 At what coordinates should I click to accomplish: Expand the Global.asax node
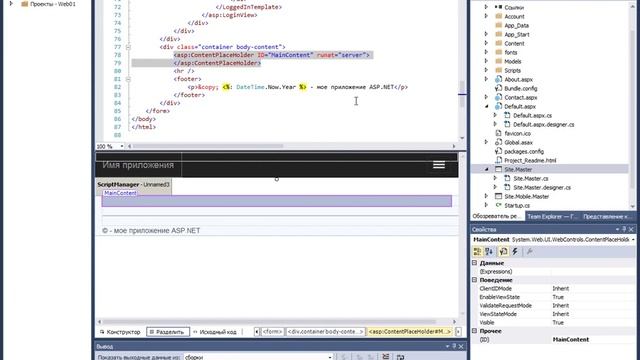tap(486, 142)
